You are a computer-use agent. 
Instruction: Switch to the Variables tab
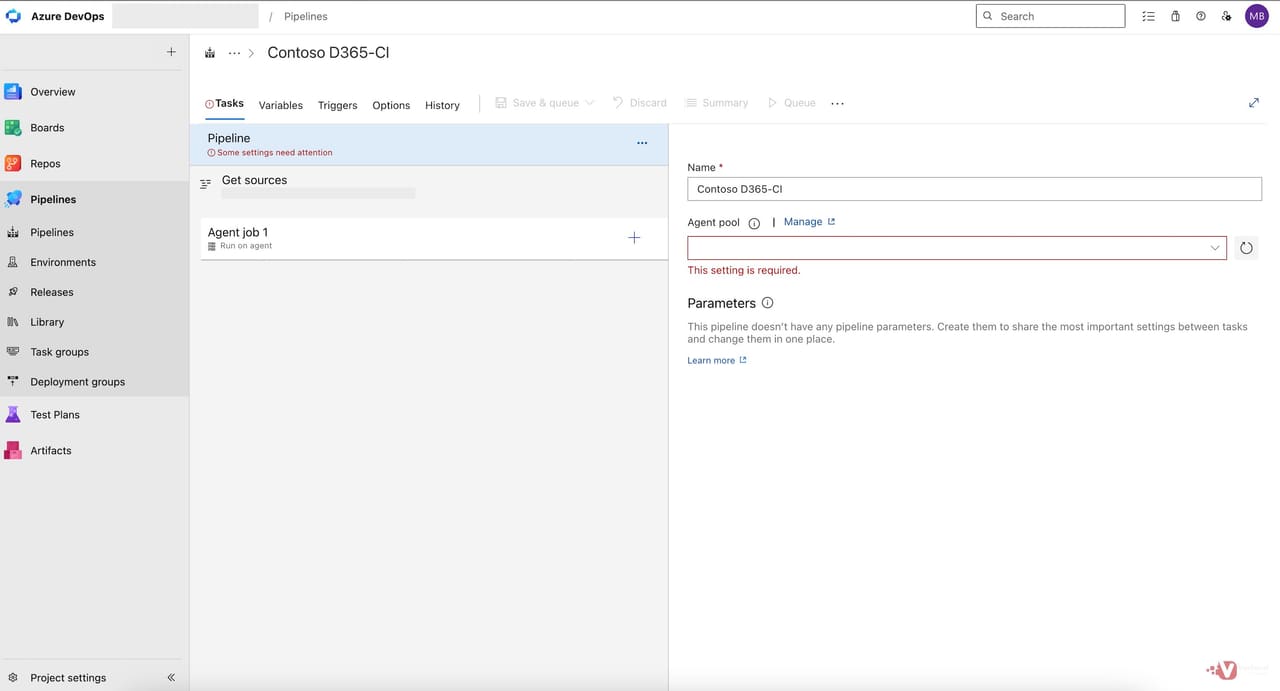coord(281,105)
